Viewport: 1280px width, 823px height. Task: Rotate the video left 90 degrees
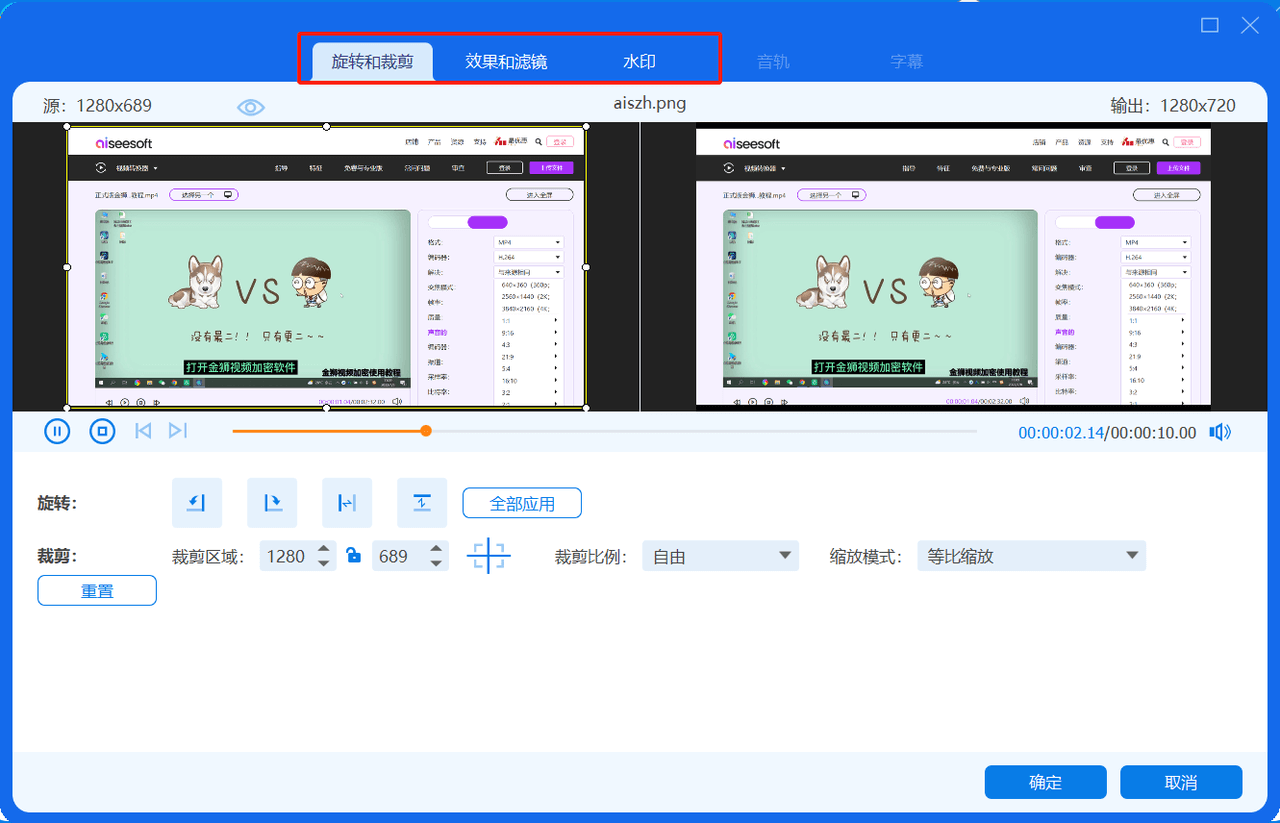197,503
